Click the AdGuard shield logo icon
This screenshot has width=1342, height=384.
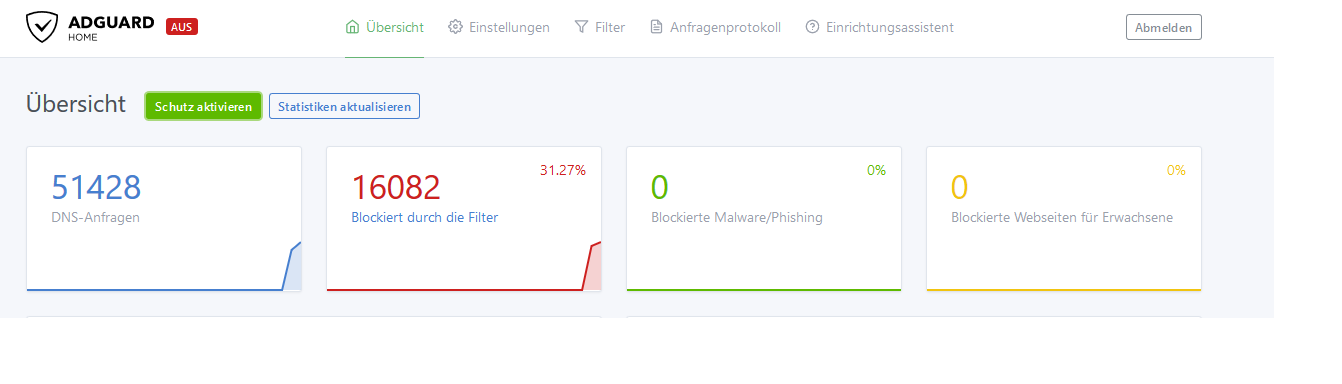[40, 27]
